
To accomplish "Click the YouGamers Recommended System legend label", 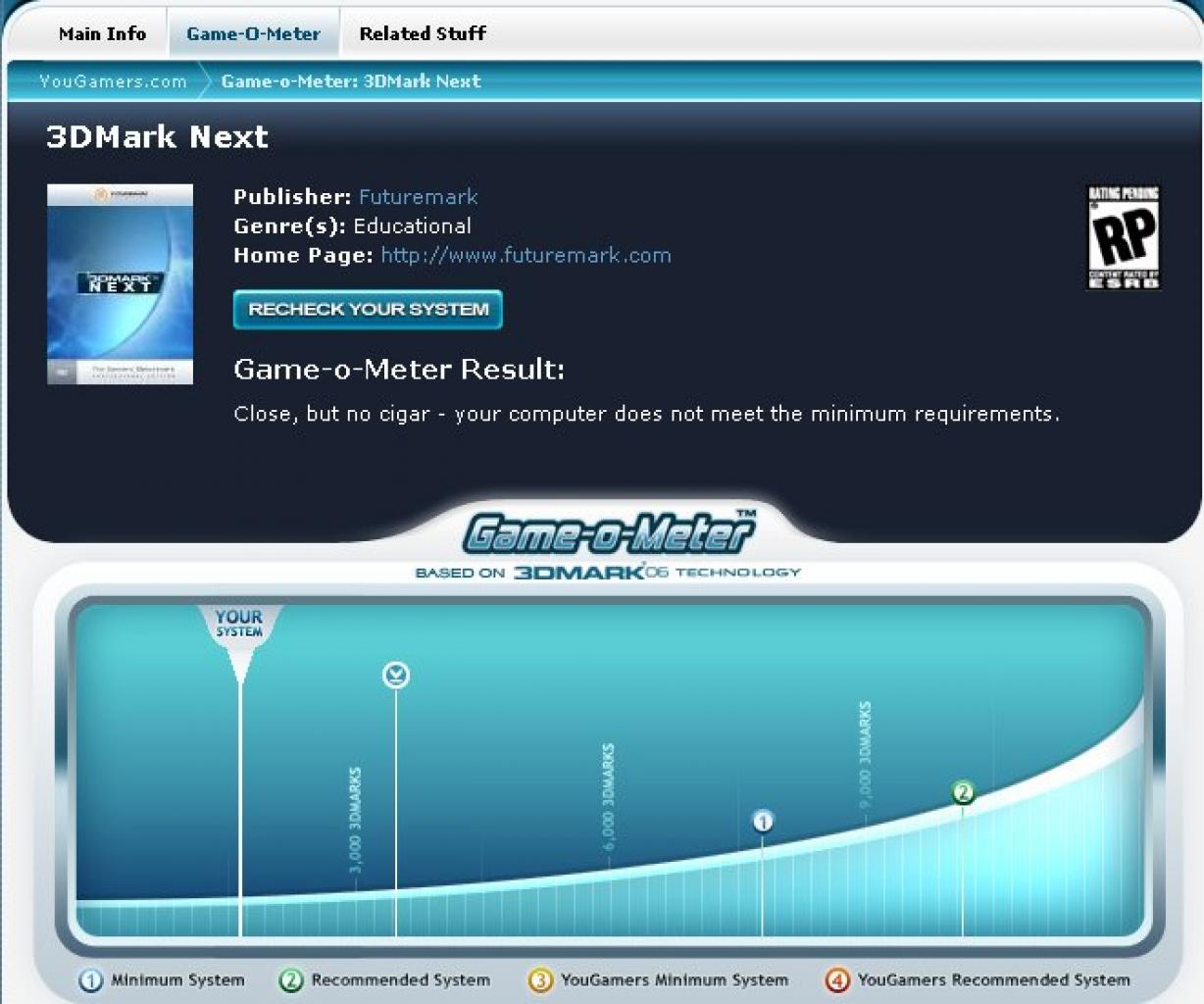I will pos(993,979).
